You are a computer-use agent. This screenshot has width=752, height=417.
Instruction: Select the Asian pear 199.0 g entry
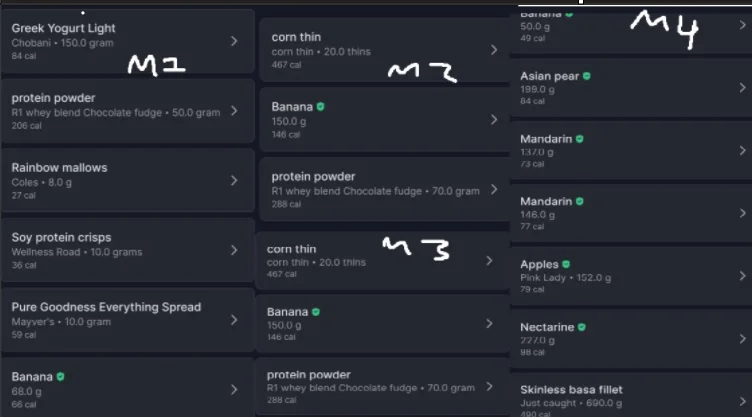pyautogui.click(x=631, y=88)
